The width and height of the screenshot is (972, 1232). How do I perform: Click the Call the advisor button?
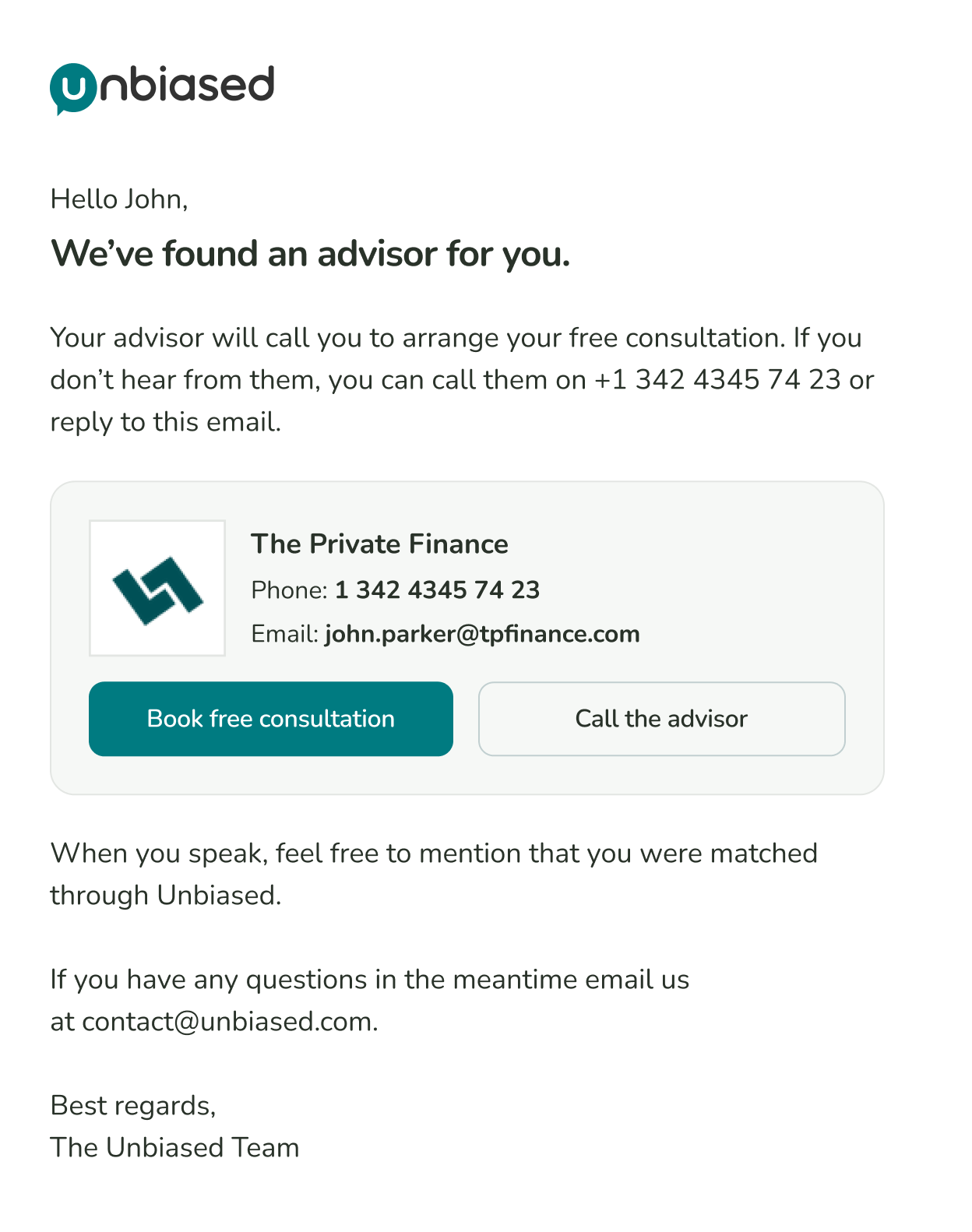[661, 719]
